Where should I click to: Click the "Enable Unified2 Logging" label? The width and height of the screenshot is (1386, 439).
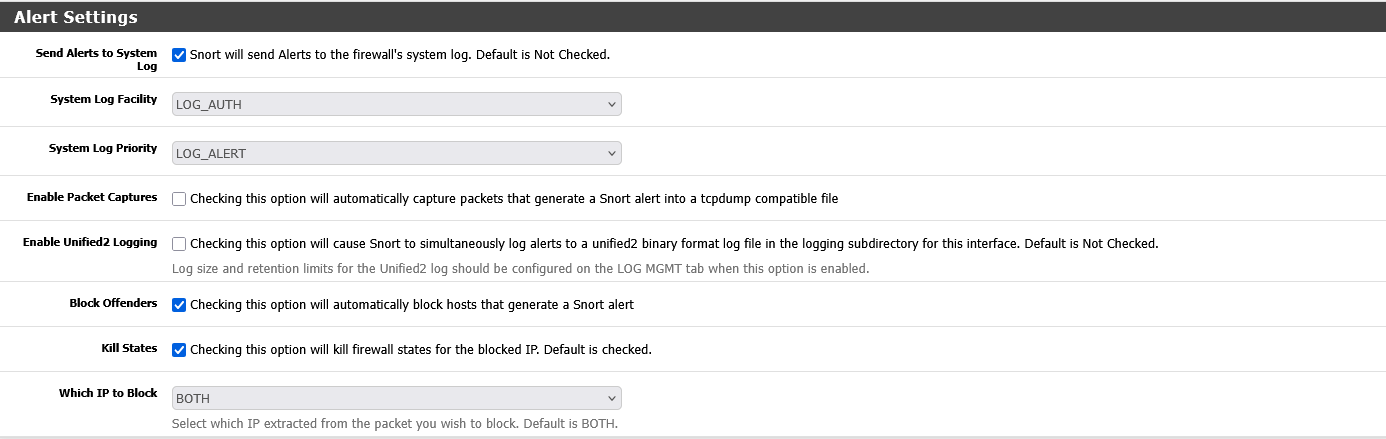(90, 242)
